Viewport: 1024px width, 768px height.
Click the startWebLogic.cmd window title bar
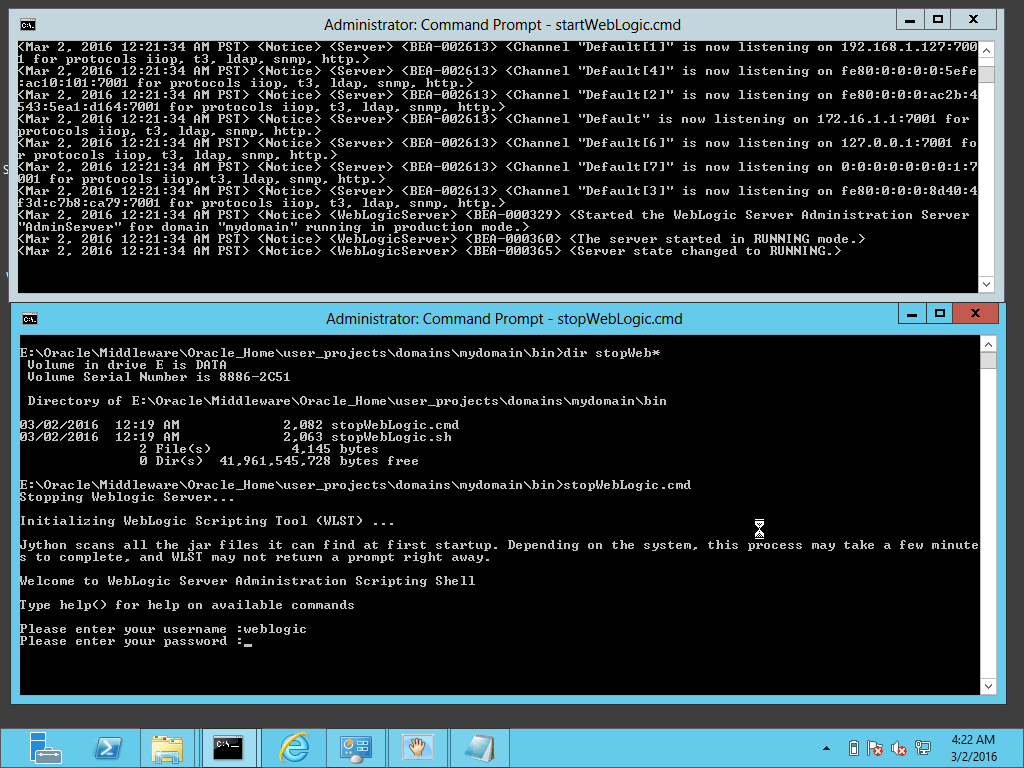pos(500,24)
